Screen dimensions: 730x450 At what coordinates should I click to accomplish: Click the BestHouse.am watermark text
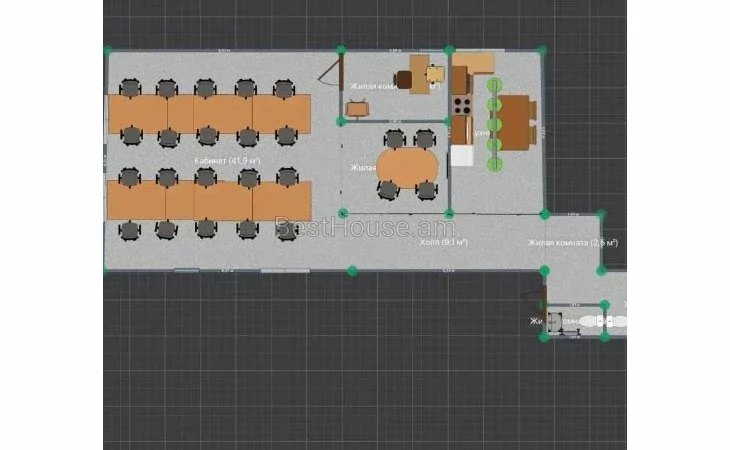click(x=364, y=227)
